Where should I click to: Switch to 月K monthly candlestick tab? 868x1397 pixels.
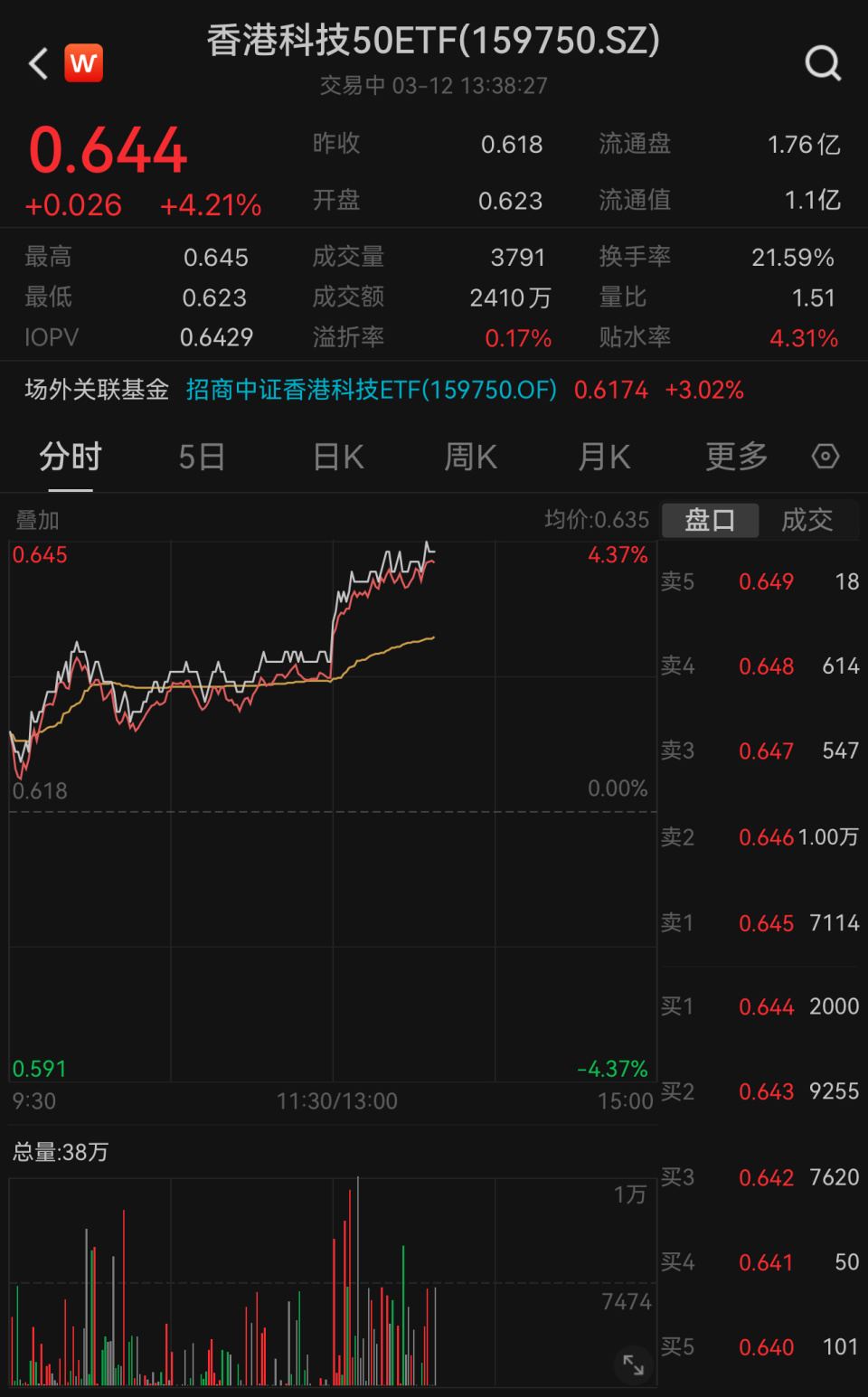click(x=604, y=458)
